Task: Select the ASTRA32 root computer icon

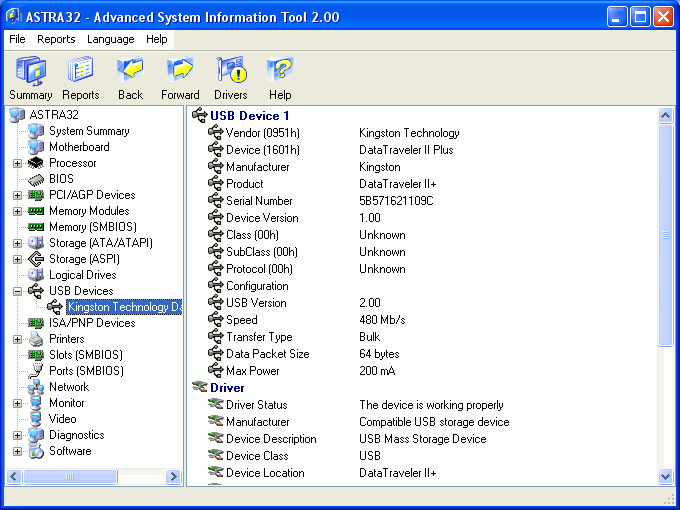Action: tap(17, 115)
